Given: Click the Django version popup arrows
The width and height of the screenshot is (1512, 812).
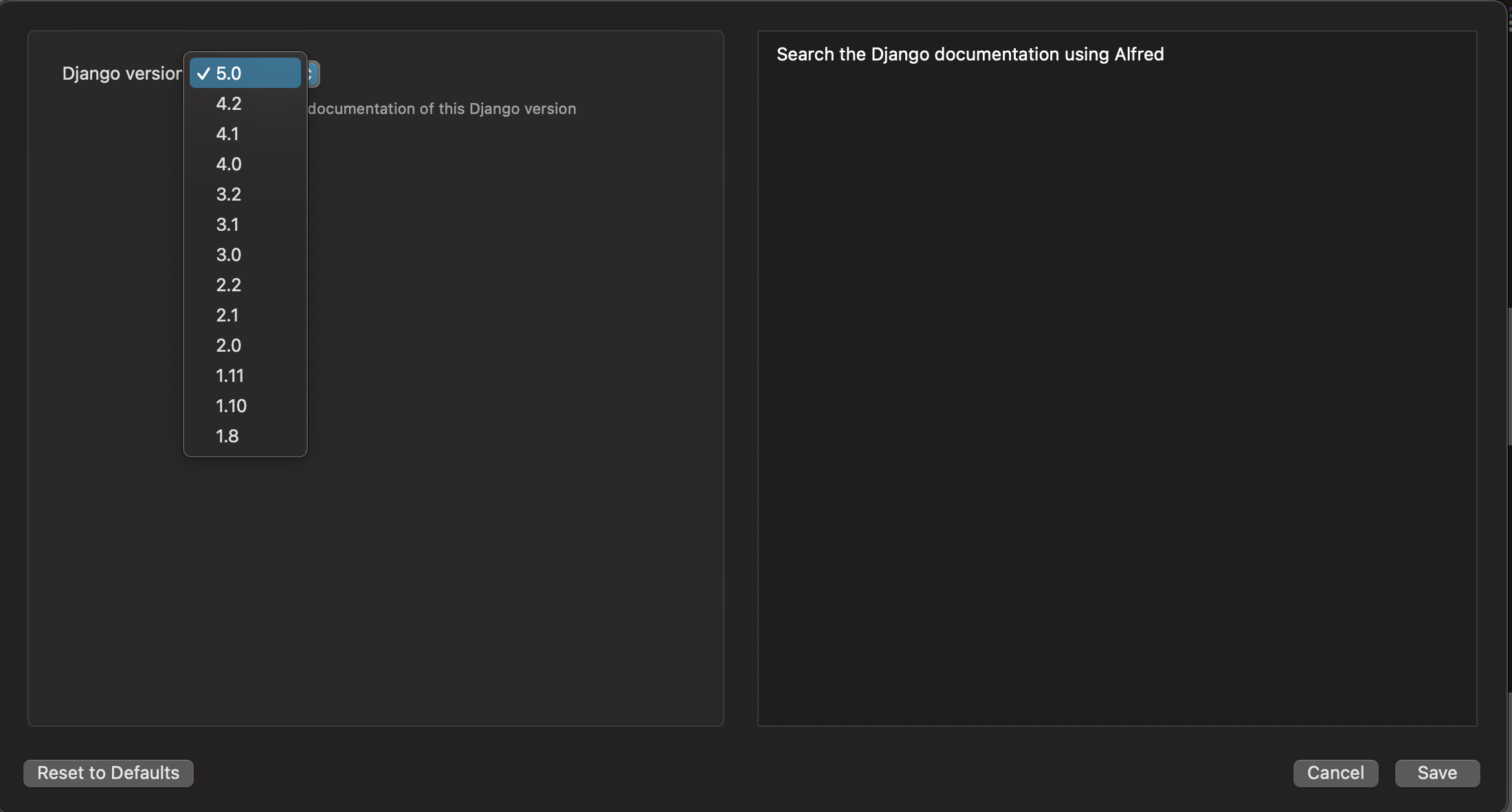Looking at the screenshot, I should point(313,74).
